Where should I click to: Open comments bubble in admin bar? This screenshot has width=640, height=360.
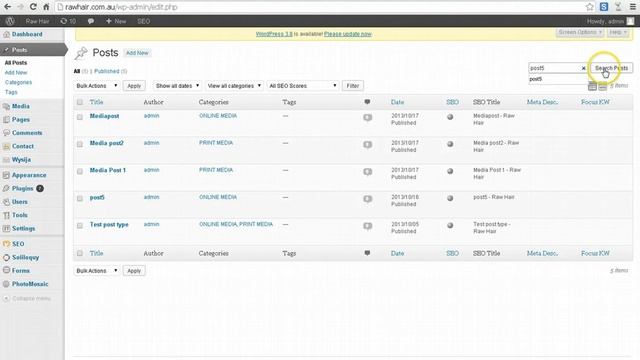pyautogui.click(x=91, y=21)
